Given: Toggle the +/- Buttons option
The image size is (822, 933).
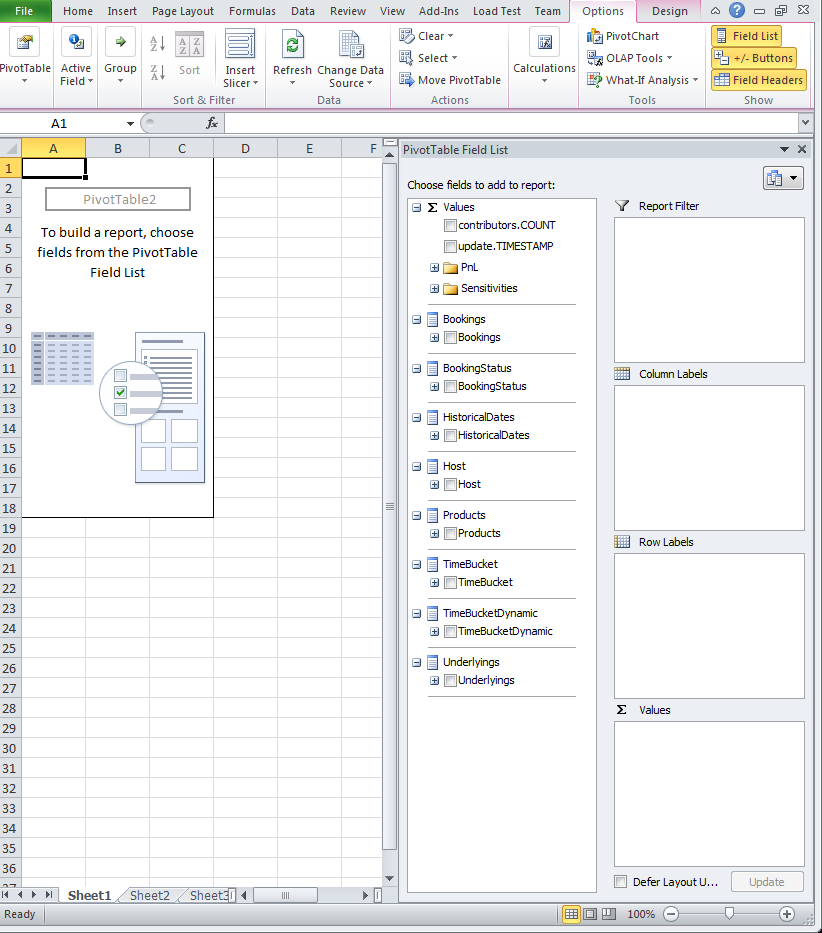Looking at the screenshot, I should click(x=757, y=58).
